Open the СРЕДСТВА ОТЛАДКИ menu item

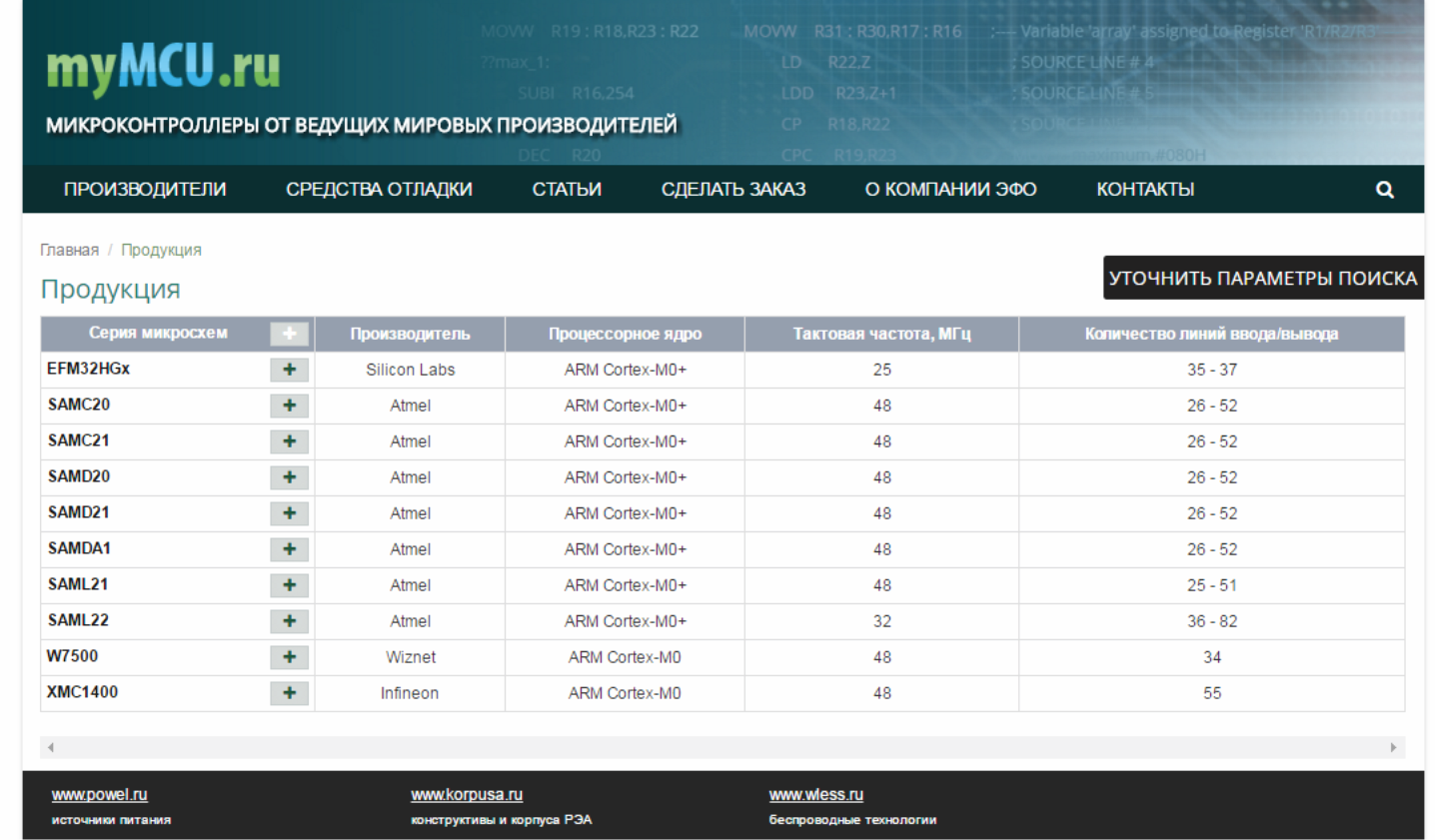[x=379, y=190]
